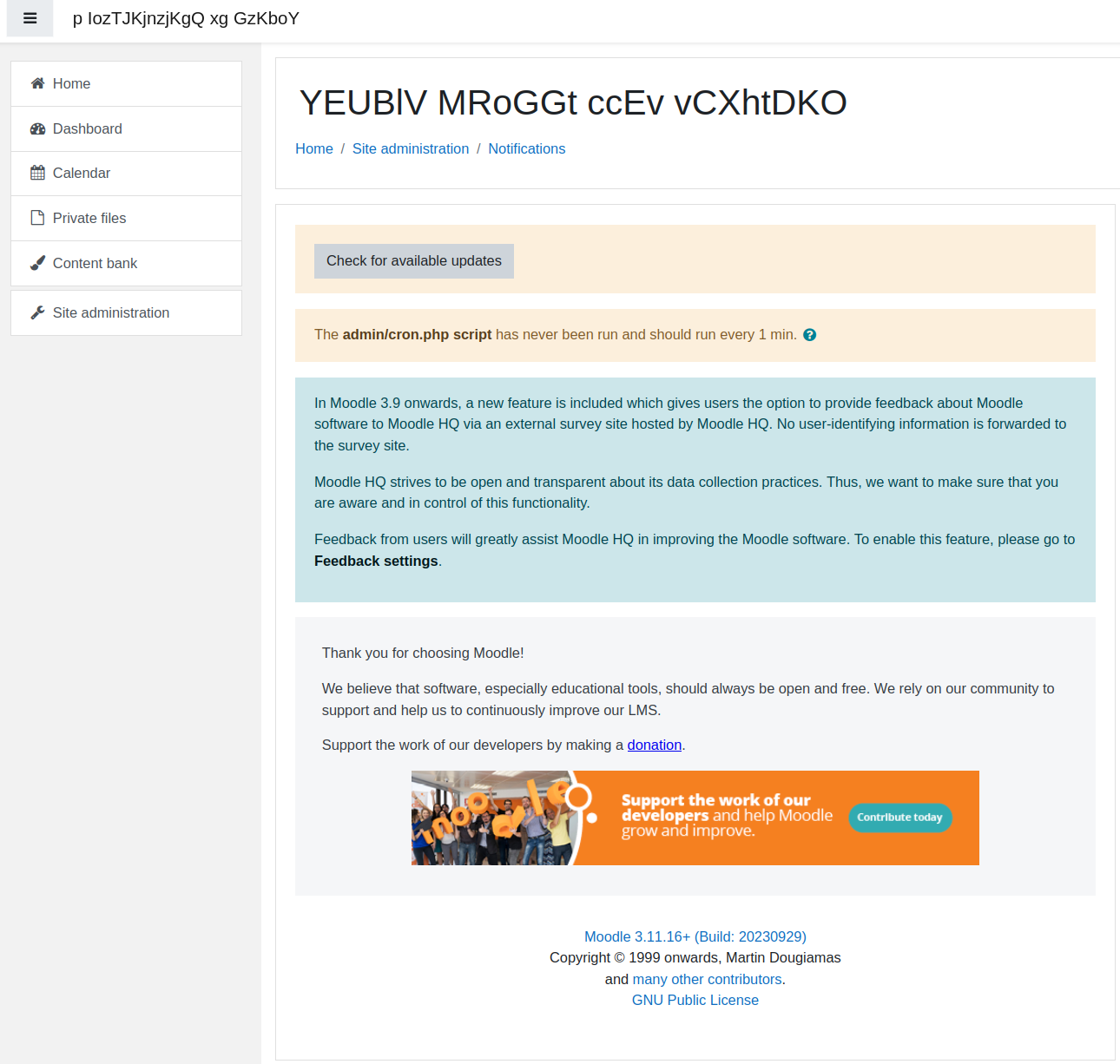Viewport: 1120px width, 1064px height.
Task: Click the Contribute today banner button
Action: (x=899, y=818)
